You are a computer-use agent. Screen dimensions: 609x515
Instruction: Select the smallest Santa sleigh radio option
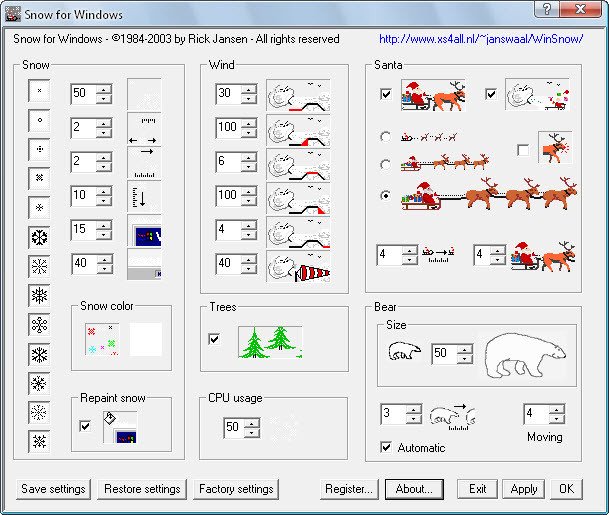(385, 136)
